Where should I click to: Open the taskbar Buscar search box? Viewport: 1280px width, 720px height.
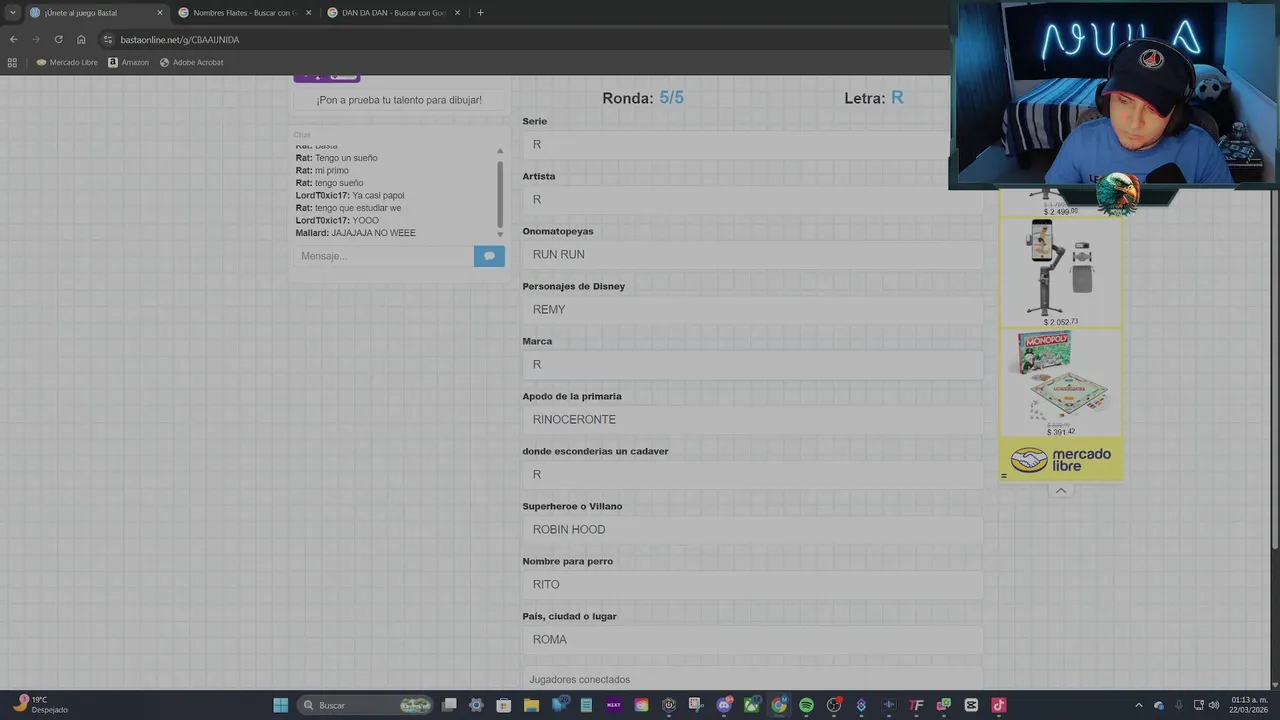367,705
